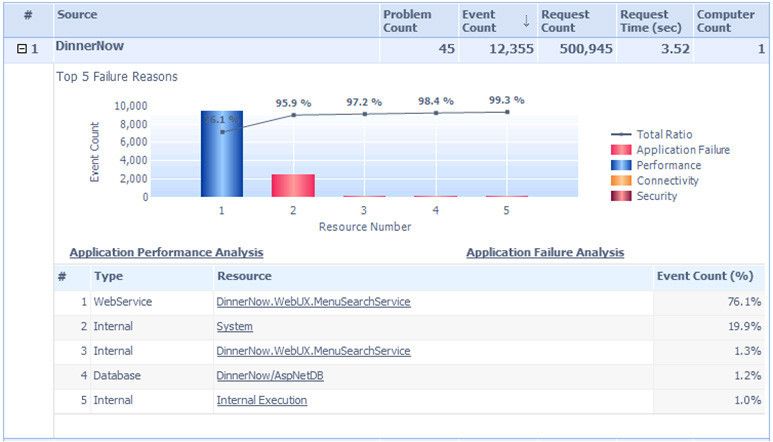The image size is (773, 442).
Task: Click the 99.3 % data point label
Action: tap(506, 100)
